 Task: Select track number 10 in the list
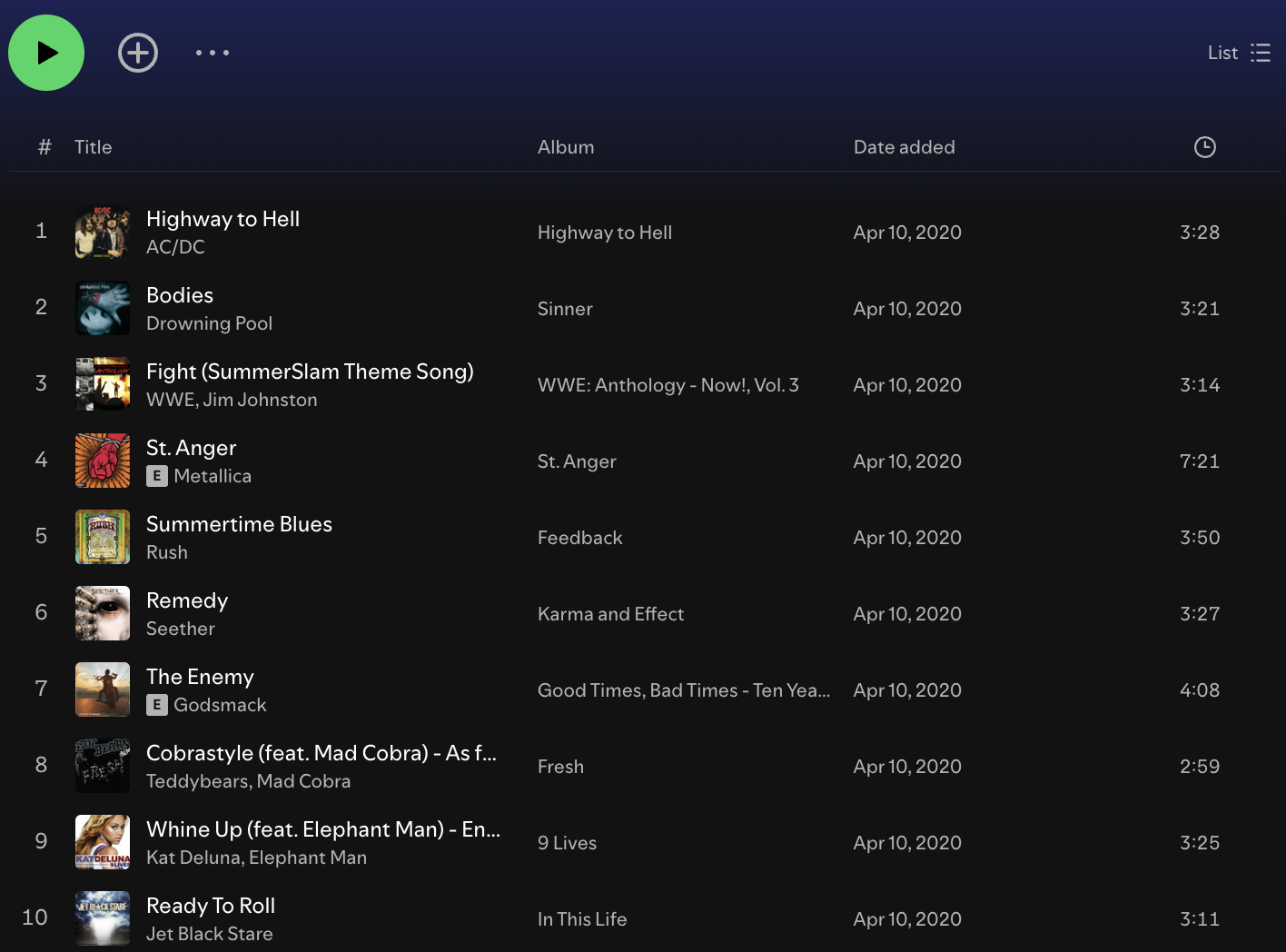click(35, 917)
